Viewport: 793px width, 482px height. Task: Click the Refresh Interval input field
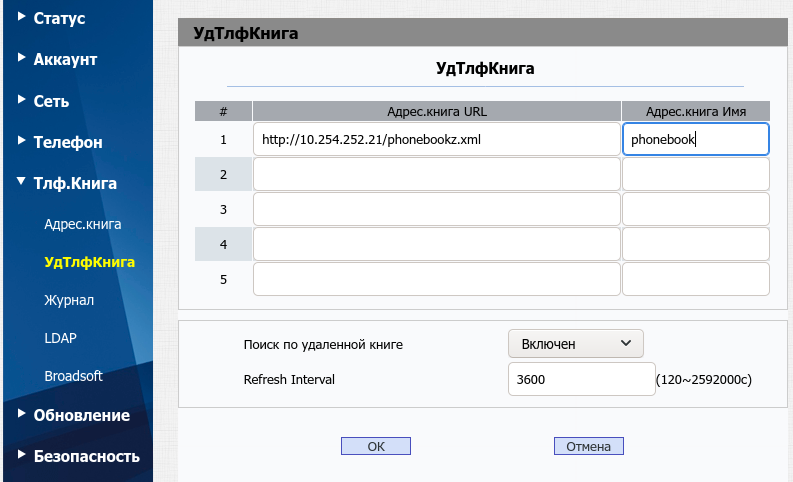[580, 380]
